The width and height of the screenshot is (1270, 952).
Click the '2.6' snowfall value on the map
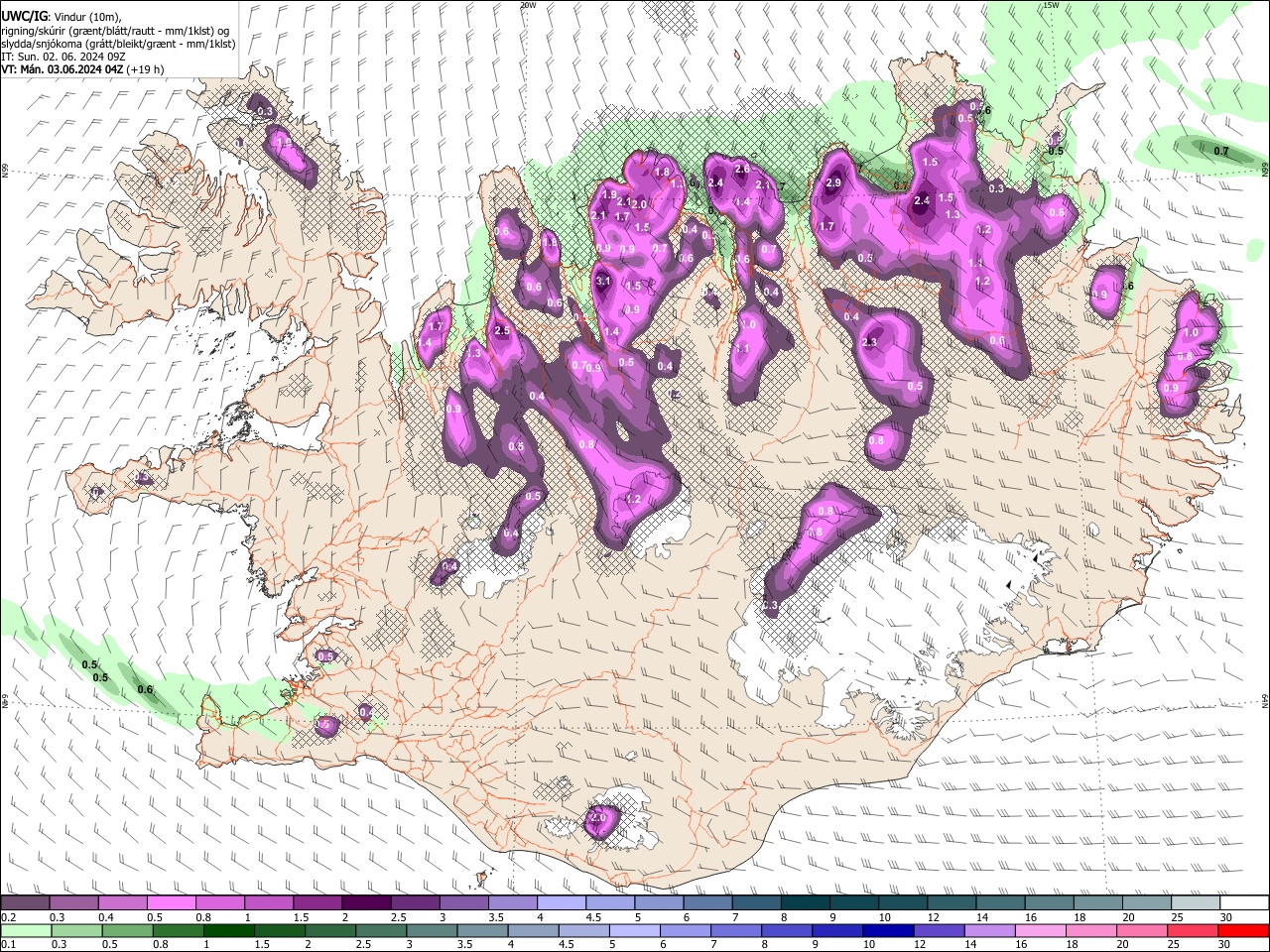click(x=742, y=170)
